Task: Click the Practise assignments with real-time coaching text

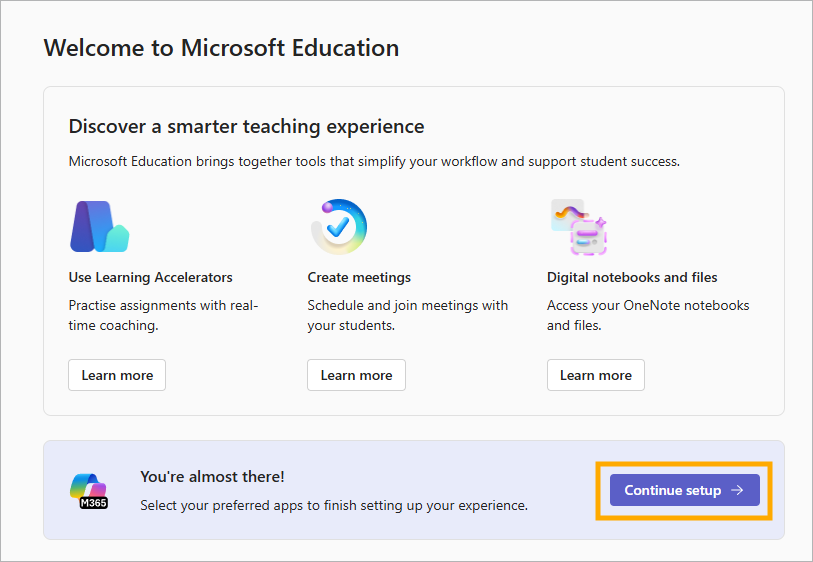Action: pos(163,315)
